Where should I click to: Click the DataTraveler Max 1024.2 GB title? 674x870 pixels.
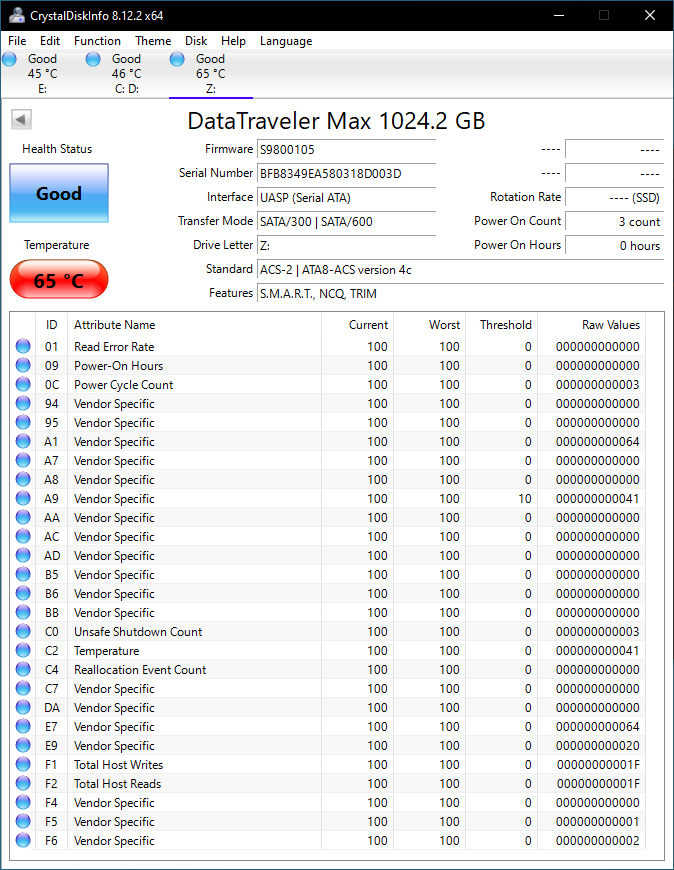(x=336, y=121)
